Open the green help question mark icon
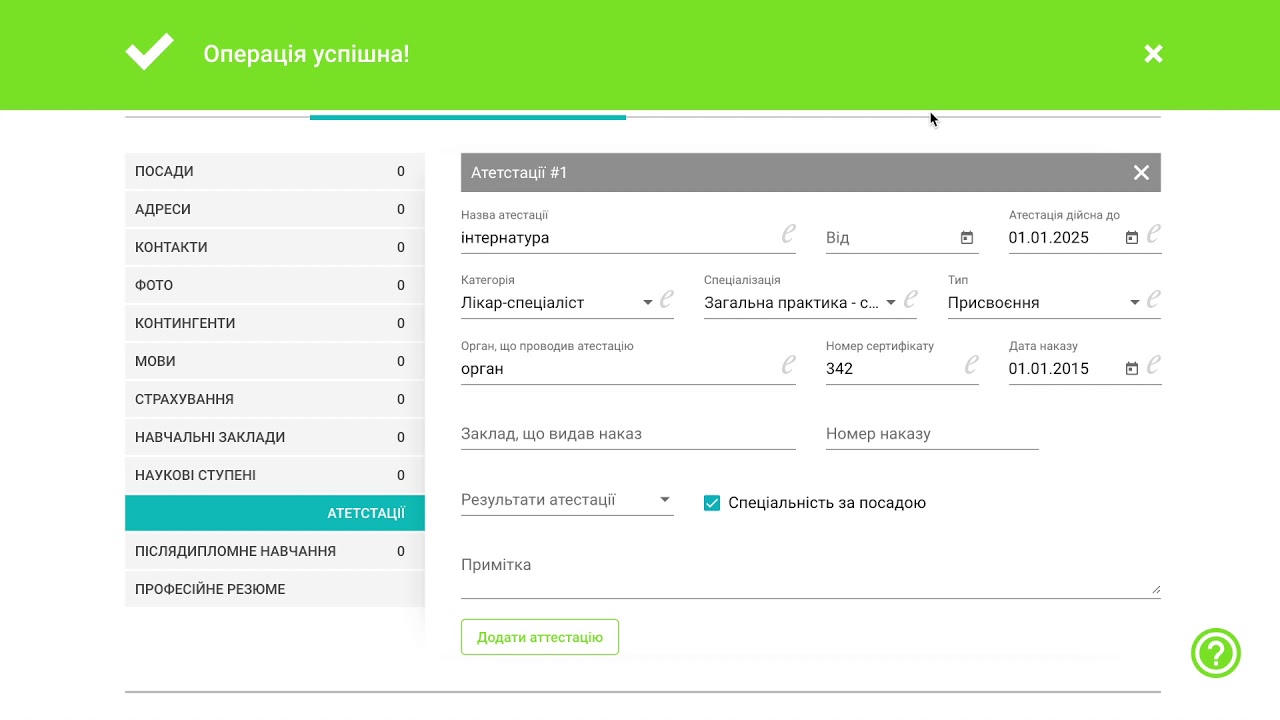This screenshot has height=720, width=1280. coord(1216,654)
